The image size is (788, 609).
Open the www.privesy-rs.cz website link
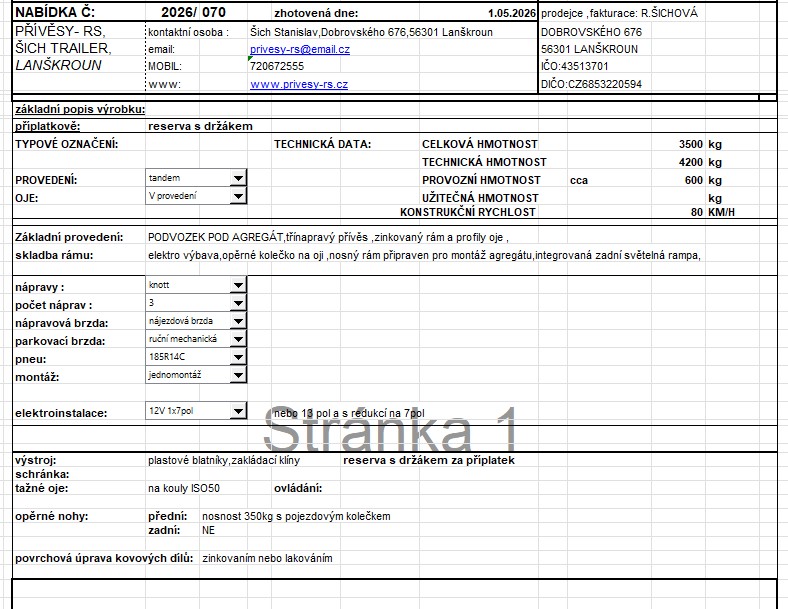tap(299, 84)
